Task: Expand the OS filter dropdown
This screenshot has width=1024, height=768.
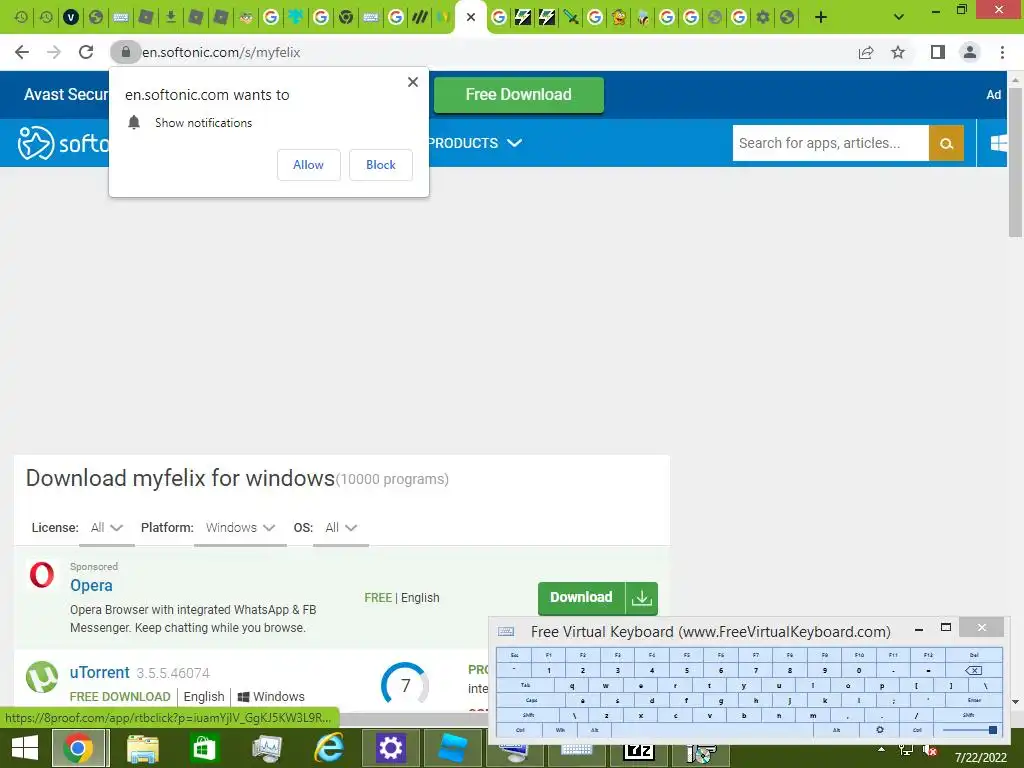Action: coord(341,528)
